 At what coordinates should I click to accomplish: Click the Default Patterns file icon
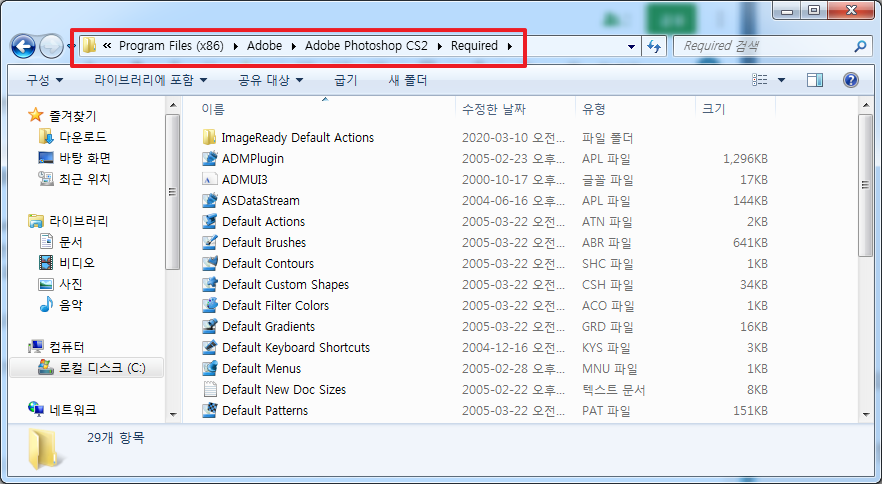(209, 410)
